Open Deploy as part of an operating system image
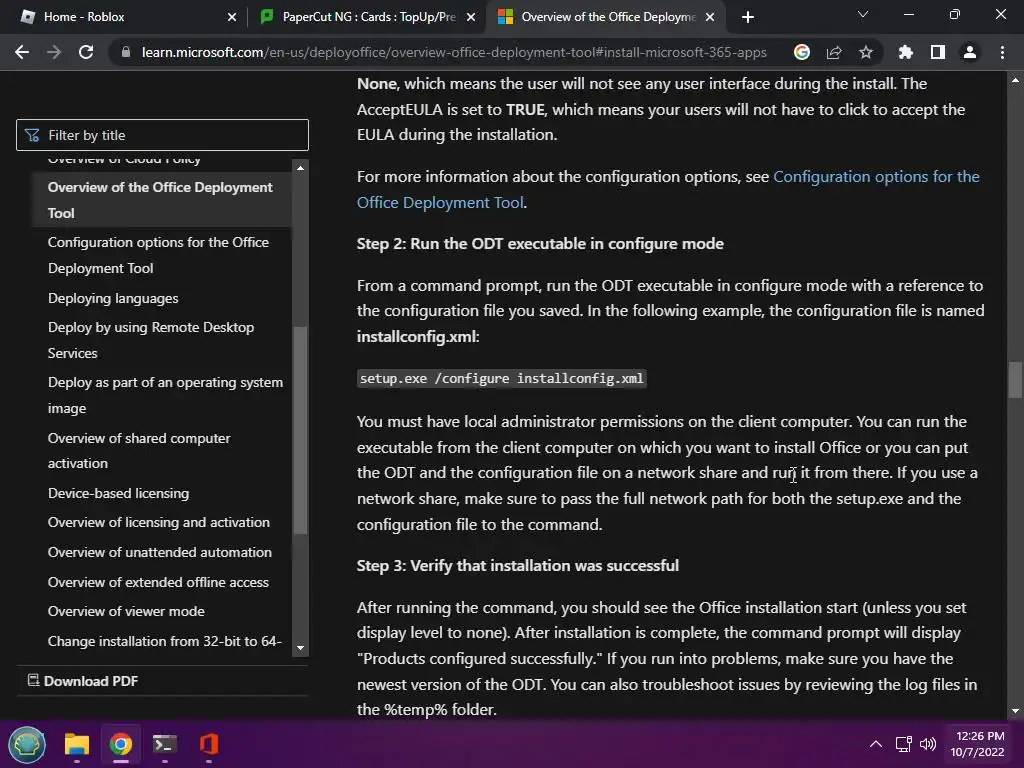The height and width of the screenshot is (768, 1024). 165,395
